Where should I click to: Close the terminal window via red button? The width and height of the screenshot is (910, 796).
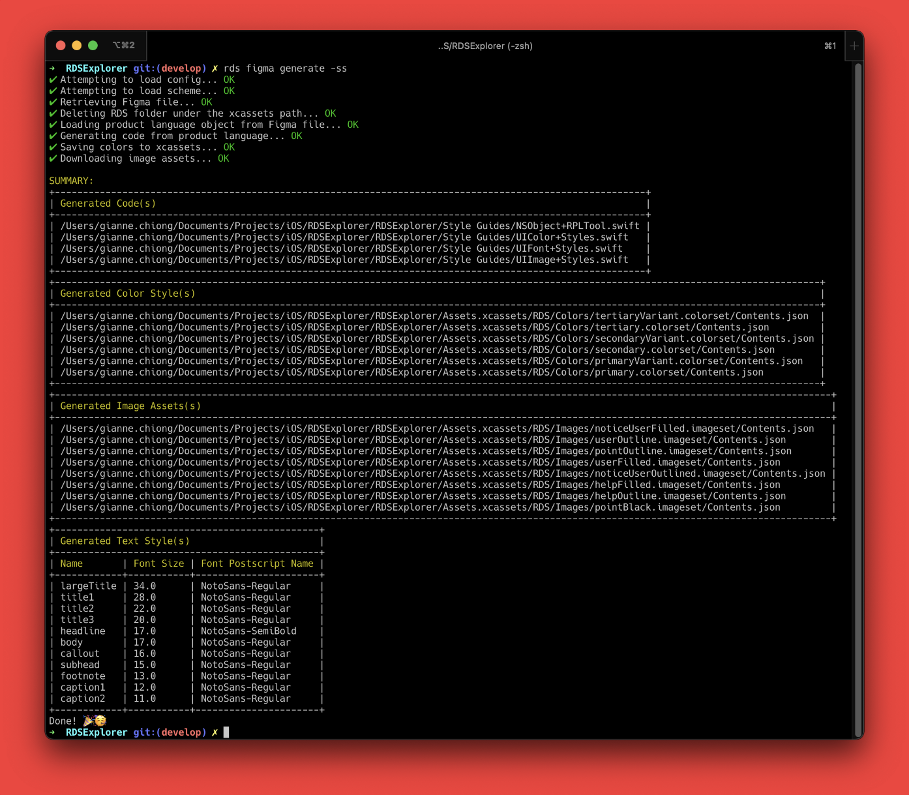pos(60,45)
